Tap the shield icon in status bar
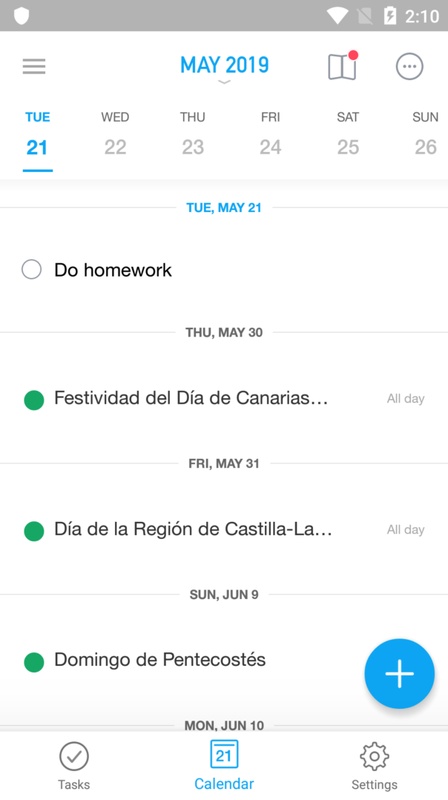 click(21, 16)
